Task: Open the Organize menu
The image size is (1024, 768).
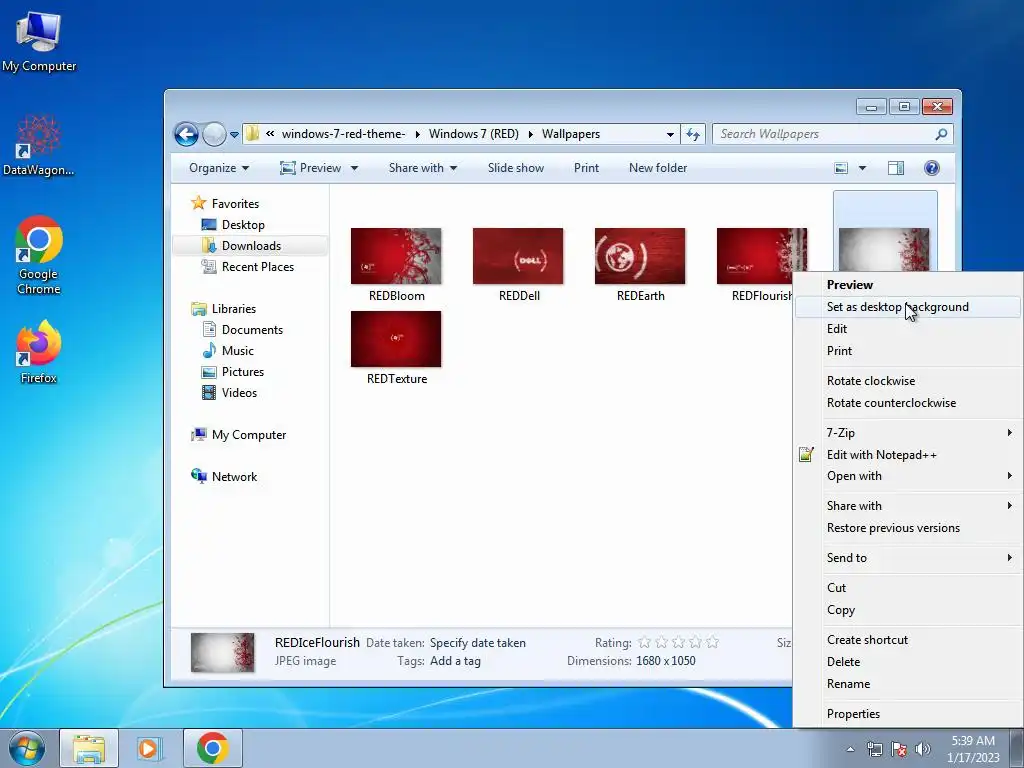Action: [219, 168]
